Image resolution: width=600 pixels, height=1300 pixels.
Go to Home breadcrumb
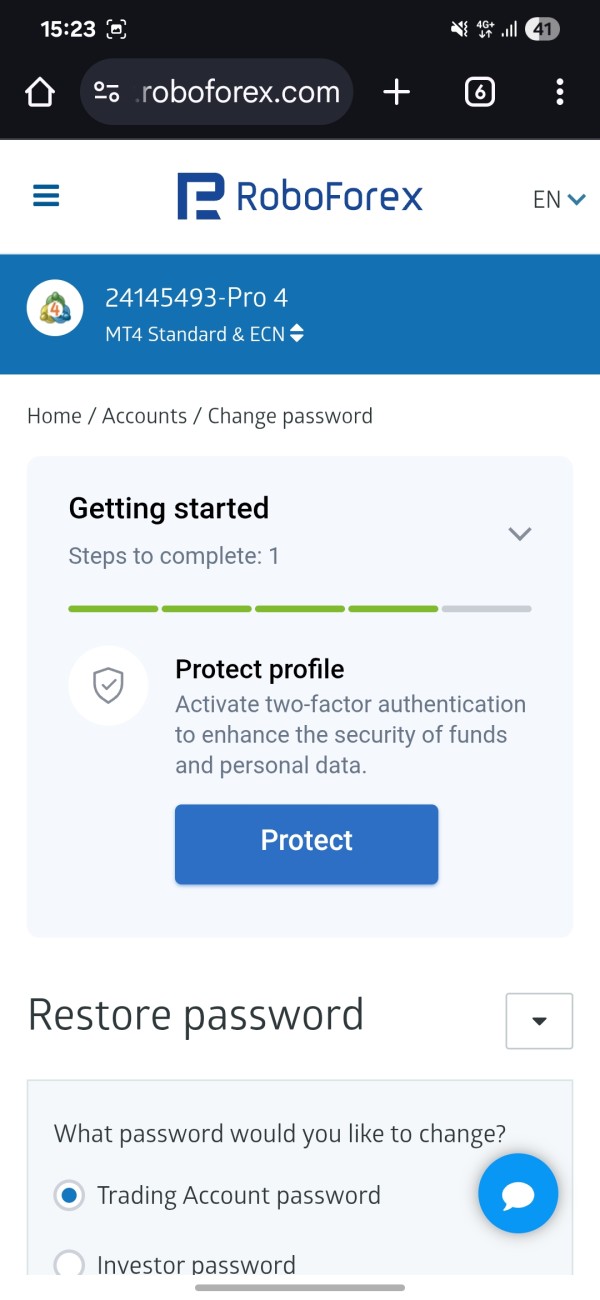coord(54,416)
